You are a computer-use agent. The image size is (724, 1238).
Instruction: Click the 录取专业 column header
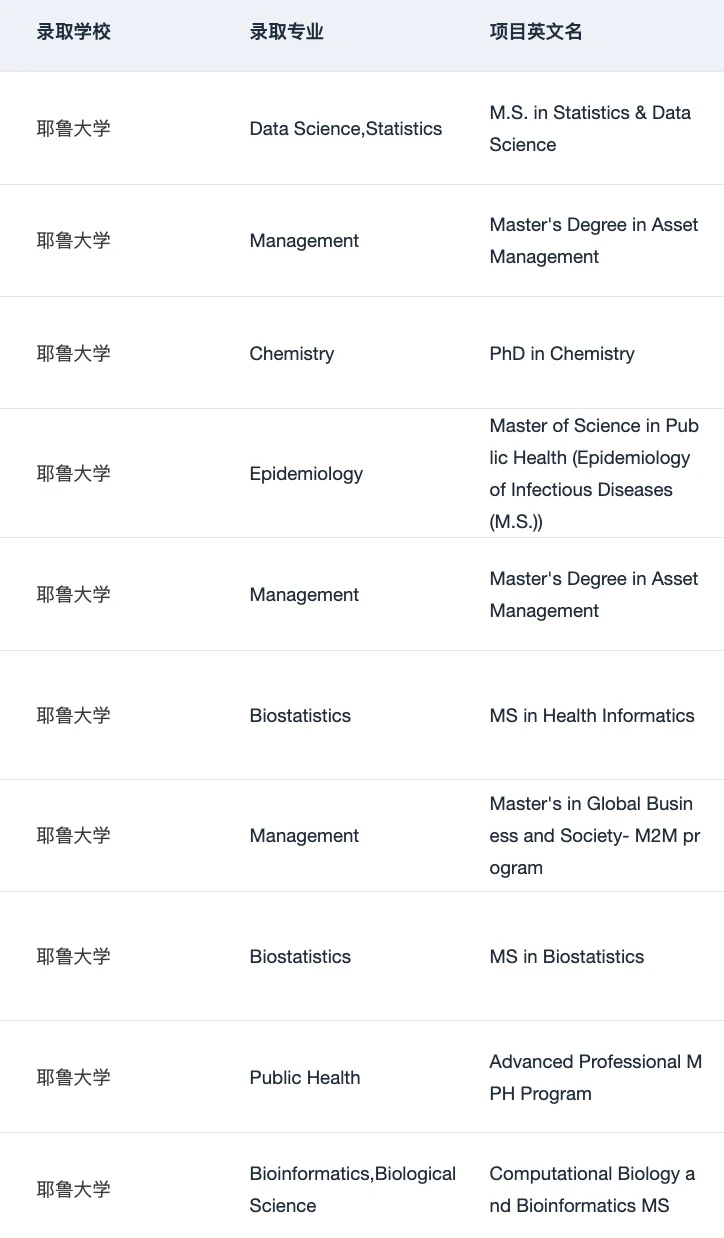(286, 32)
